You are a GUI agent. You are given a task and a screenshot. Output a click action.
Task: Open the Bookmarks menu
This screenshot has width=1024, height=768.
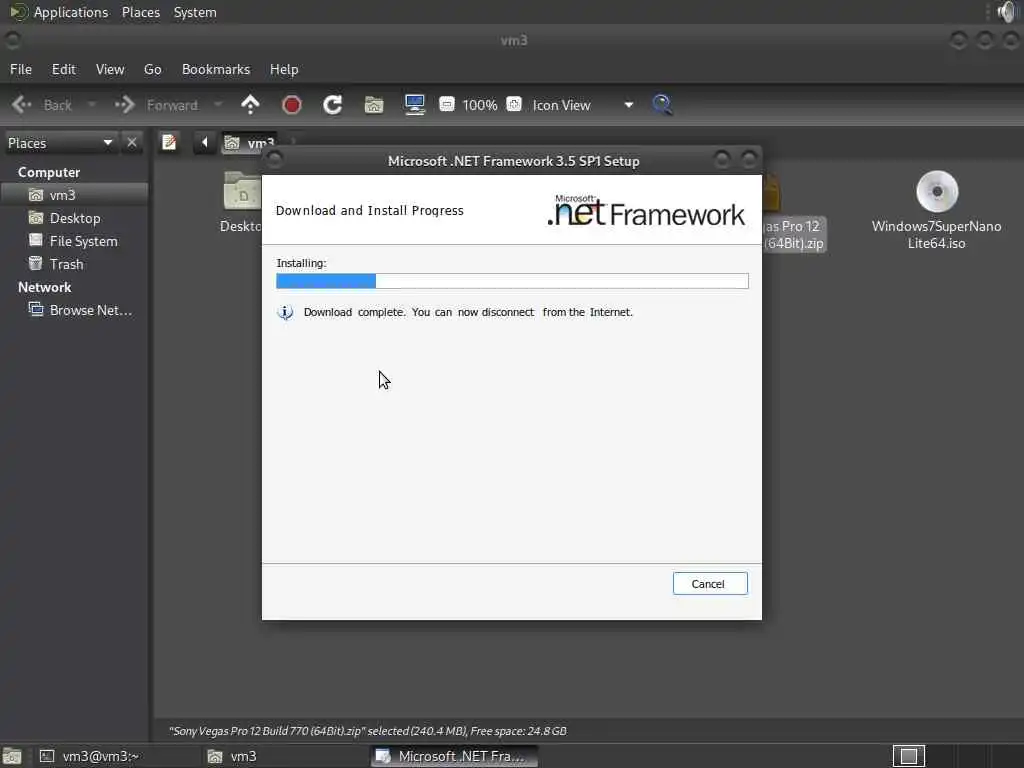[x=216, y=69]
